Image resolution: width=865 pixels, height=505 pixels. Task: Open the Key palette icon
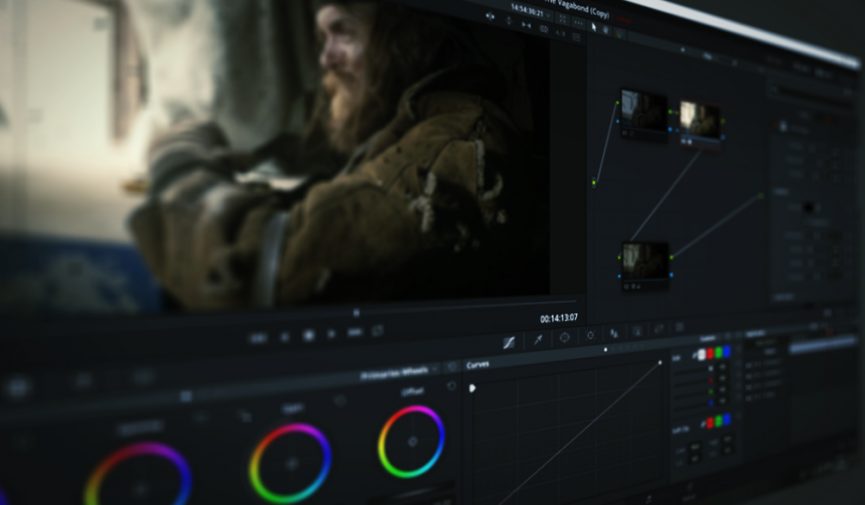click(637, 331)
